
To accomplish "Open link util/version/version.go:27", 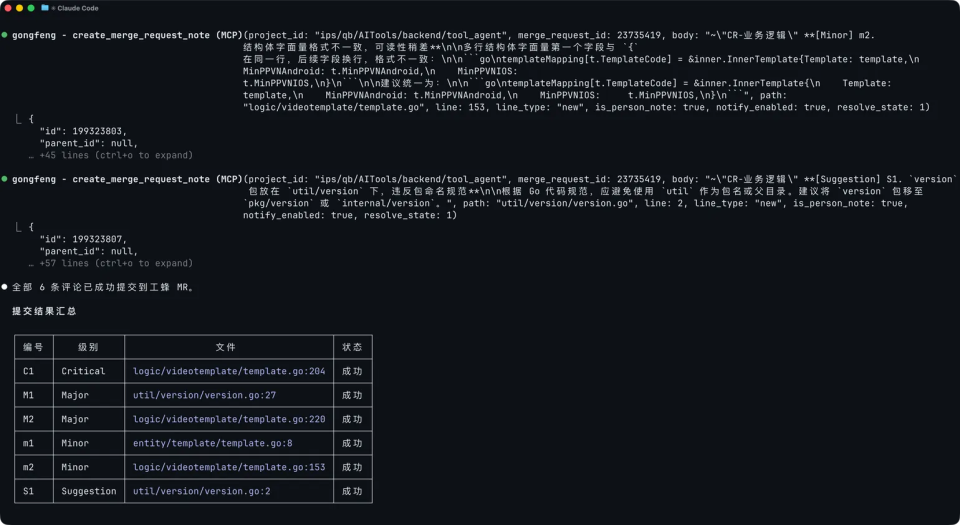I will click(x=204, y=395).
